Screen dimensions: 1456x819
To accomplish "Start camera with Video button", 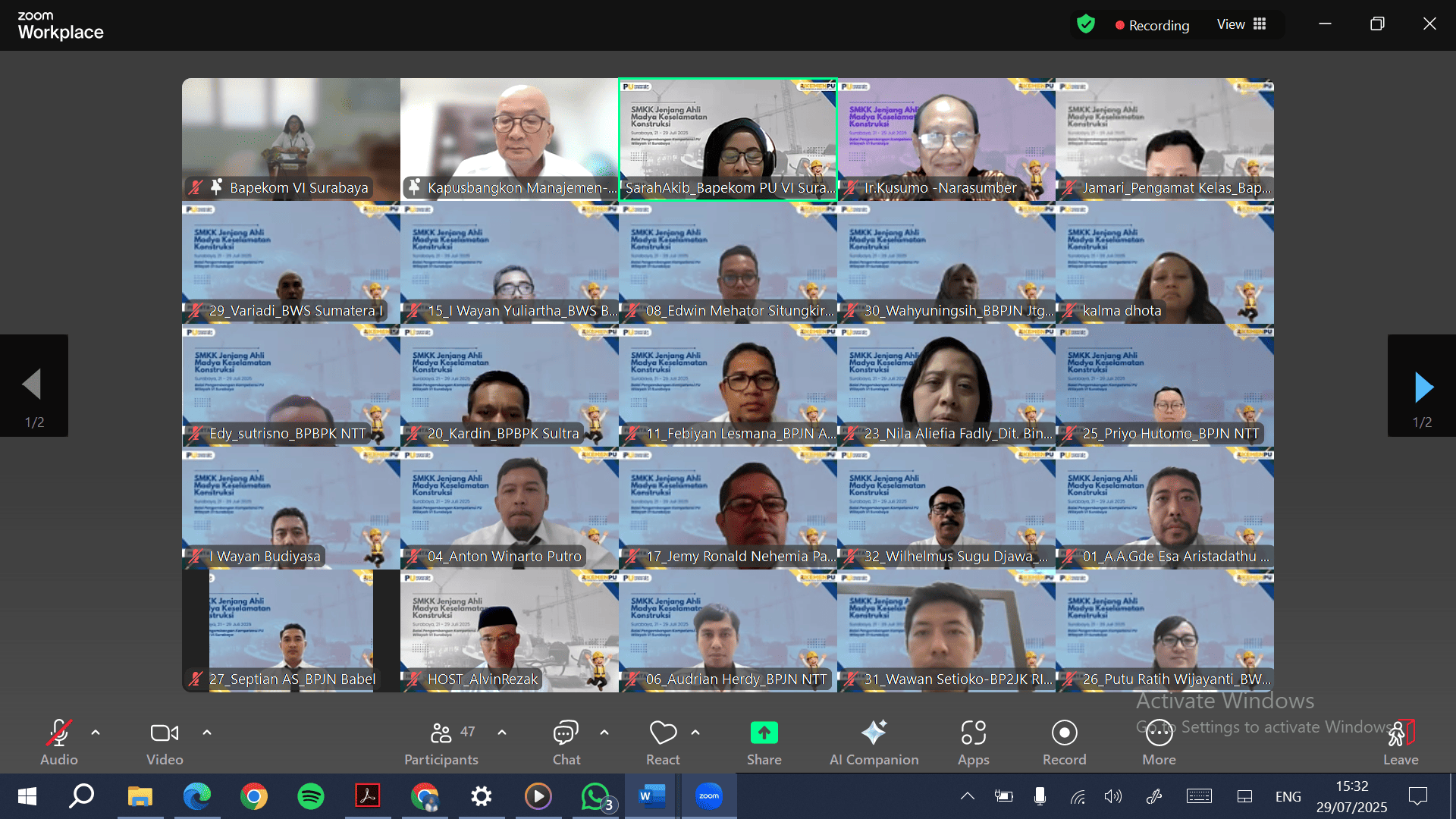I will click(x=165, y=742).
